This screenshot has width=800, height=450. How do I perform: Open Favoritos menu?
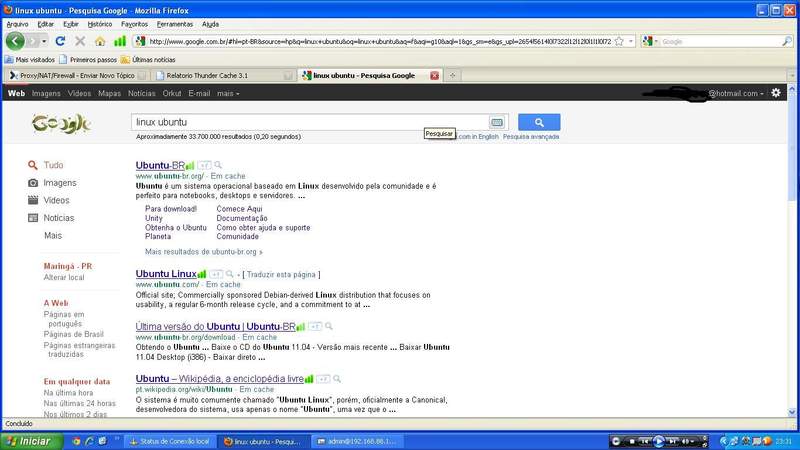coord(134,24)
